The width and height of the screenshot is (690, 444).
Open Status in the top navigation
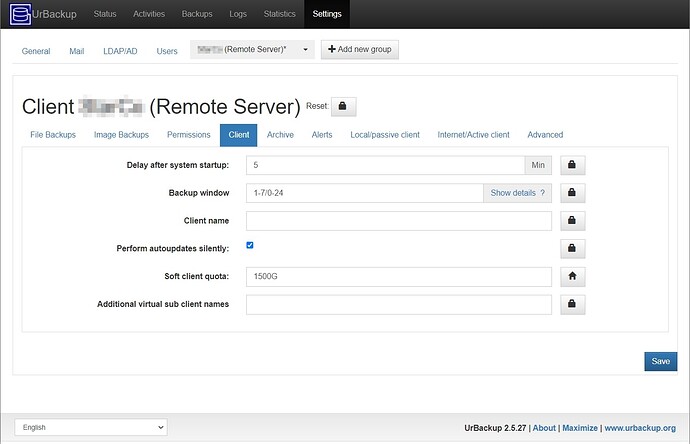(x=105, y=14)
